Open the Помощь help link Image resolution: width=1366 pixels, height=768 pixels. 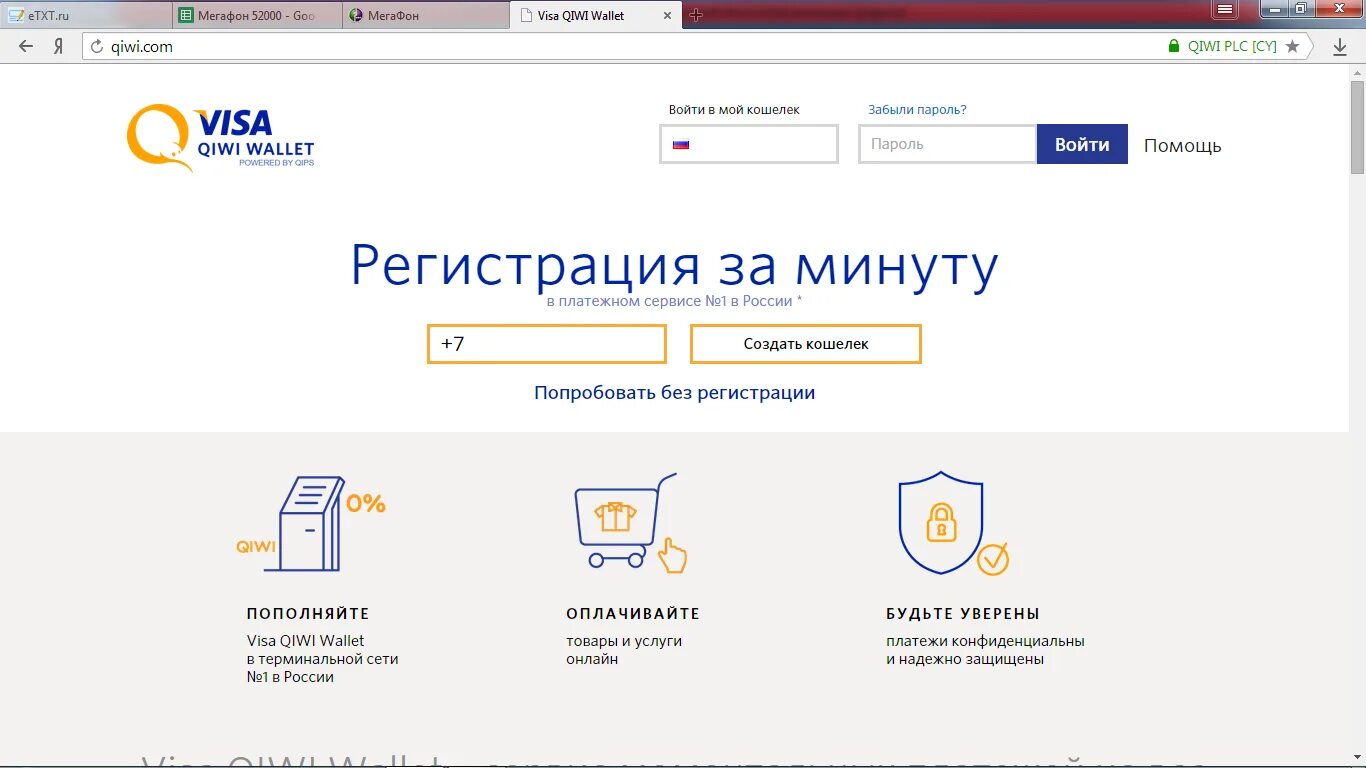click(x=1183, y=145)
